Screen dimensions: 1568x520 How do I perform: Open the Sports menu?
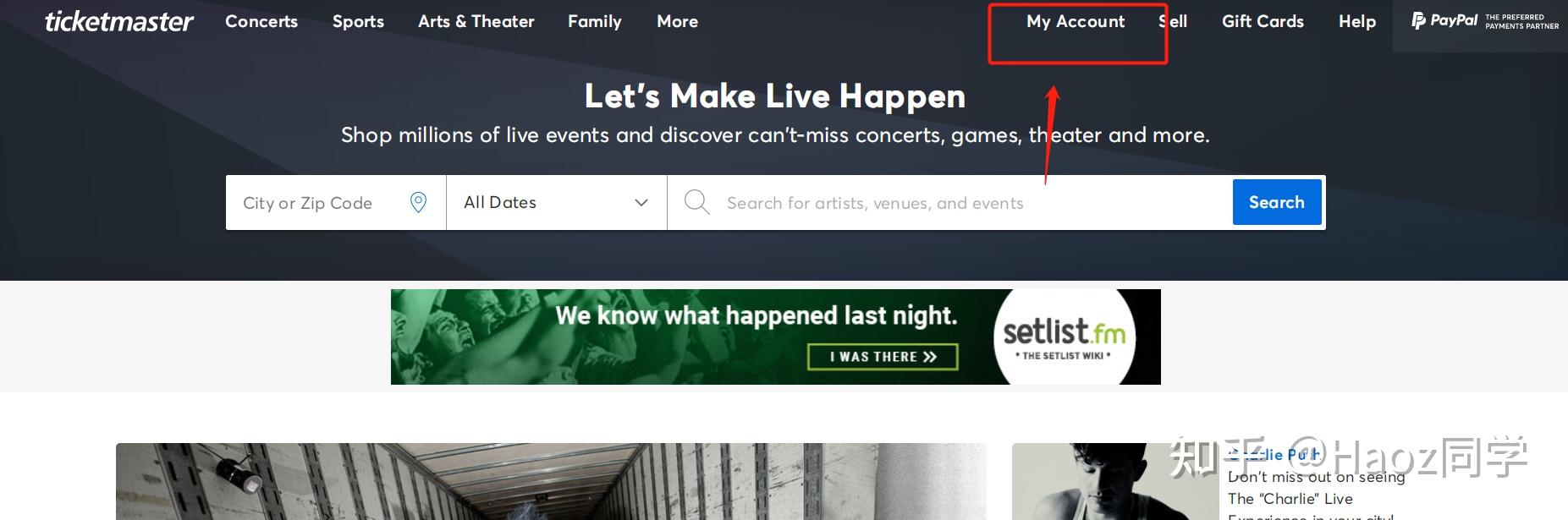coord(358,22)
